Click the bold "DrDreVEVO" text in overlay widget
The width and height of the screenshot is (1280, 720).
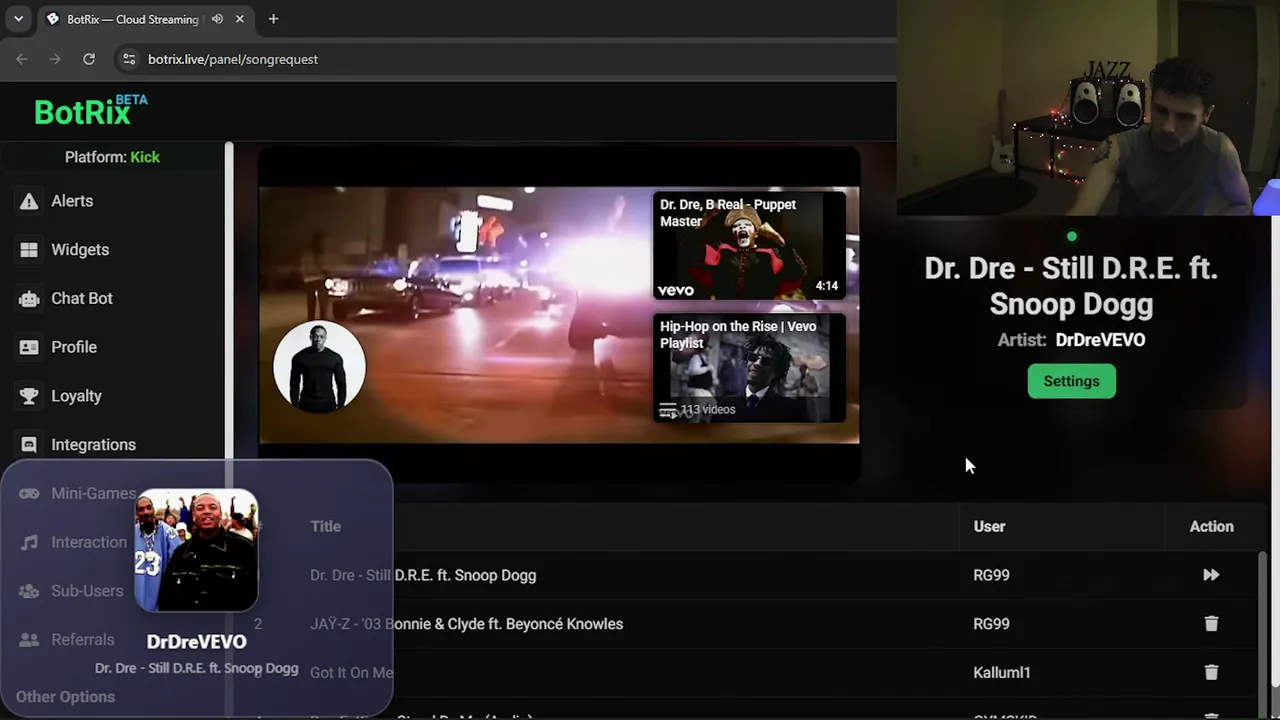(x=196, y=642)
